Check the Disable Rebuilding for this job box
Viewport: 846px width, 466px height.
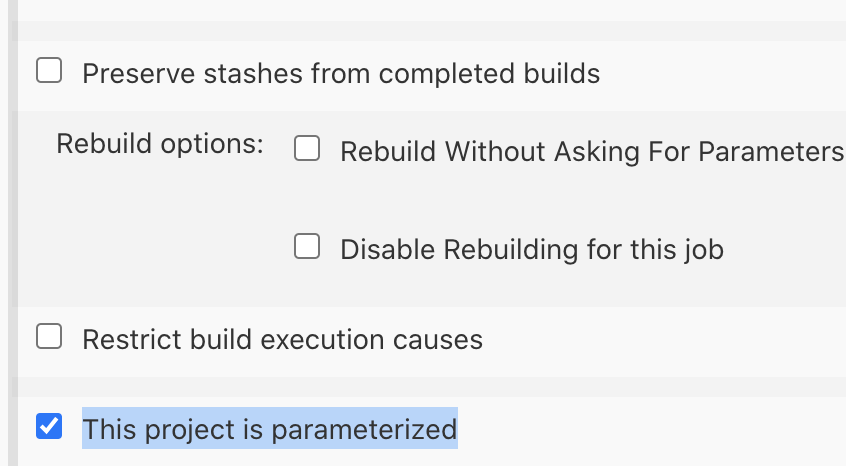coord(306,247)
